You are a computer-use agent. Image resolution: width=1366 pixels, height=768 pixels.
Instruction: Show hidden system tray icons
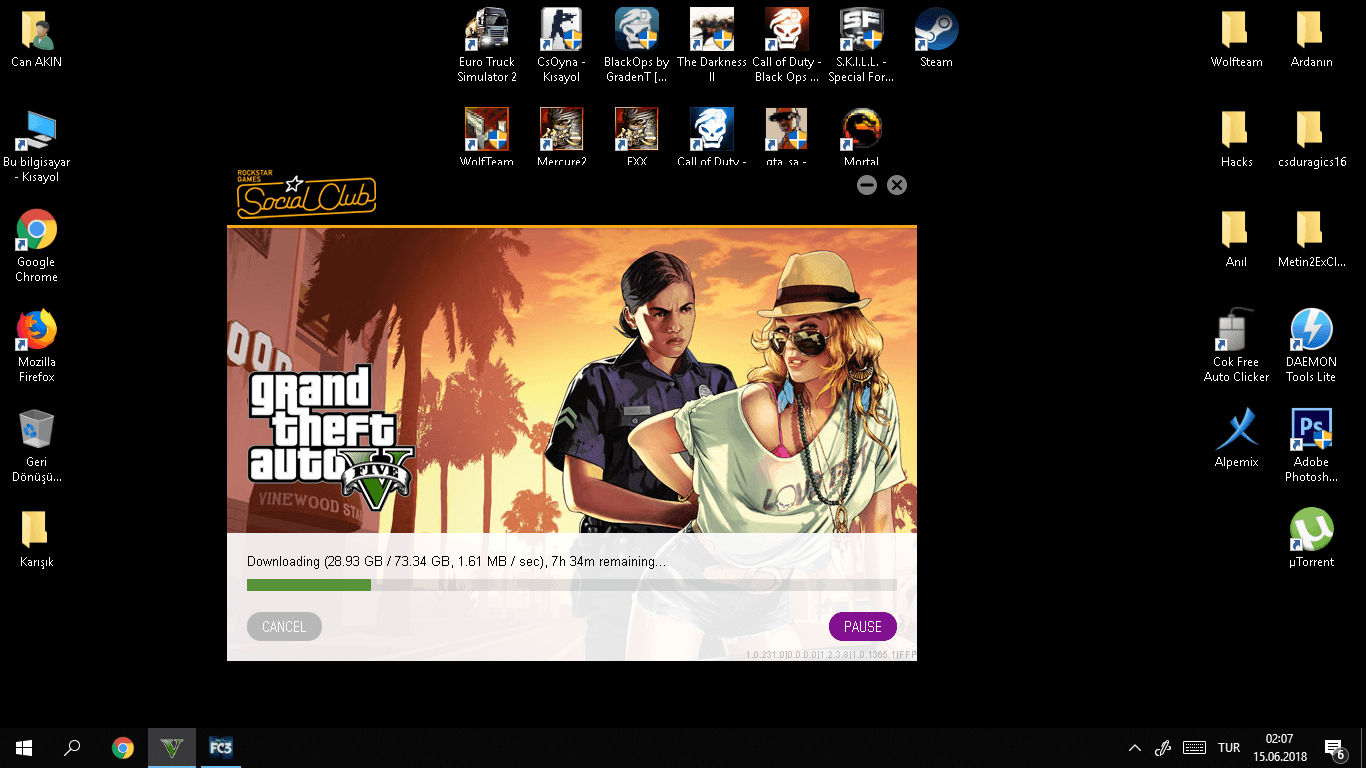[x=1135, y=748]
